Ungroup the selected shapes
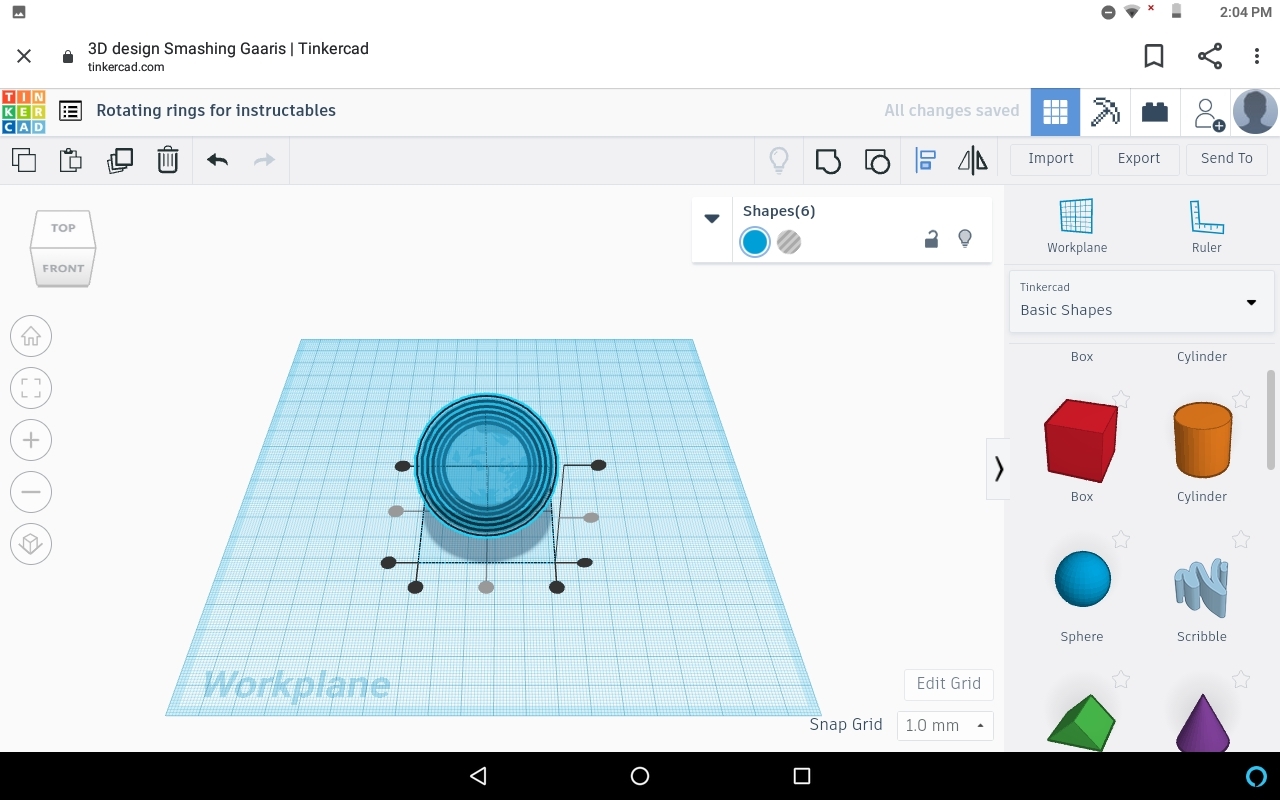This screenshot has width=1280, height=800. click(x=877, y=160)
